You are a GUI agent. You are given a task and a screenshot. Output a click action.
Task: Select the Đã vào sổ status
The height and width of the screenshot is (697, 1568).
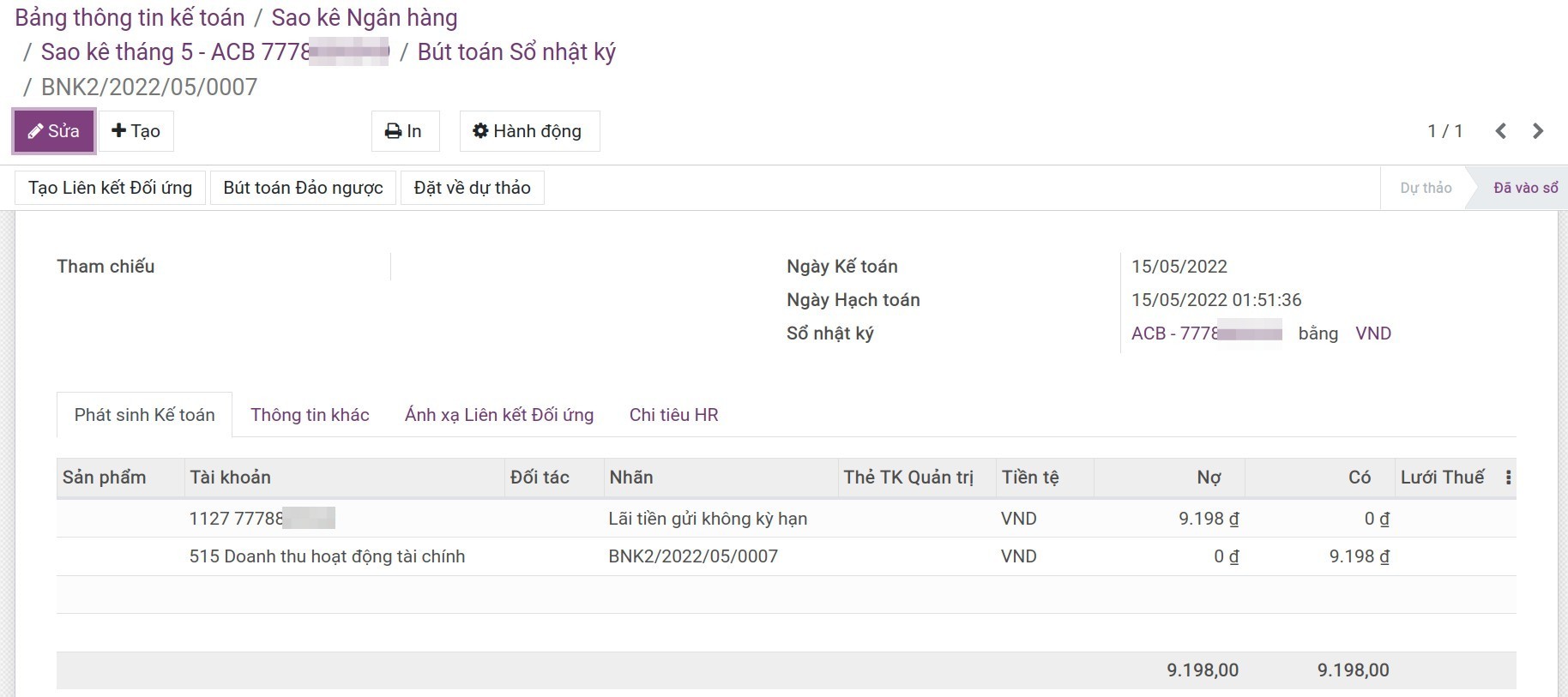pos(1525,188)
